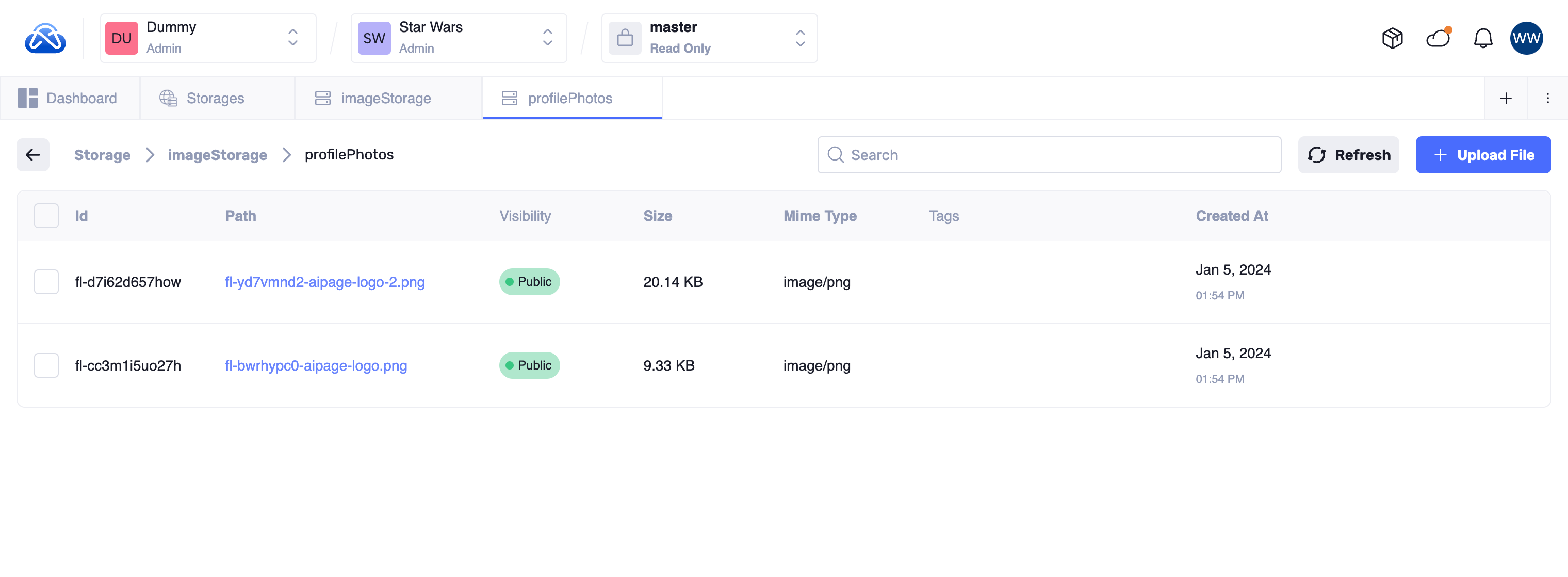Add a new tab with plus icon

1506,98
